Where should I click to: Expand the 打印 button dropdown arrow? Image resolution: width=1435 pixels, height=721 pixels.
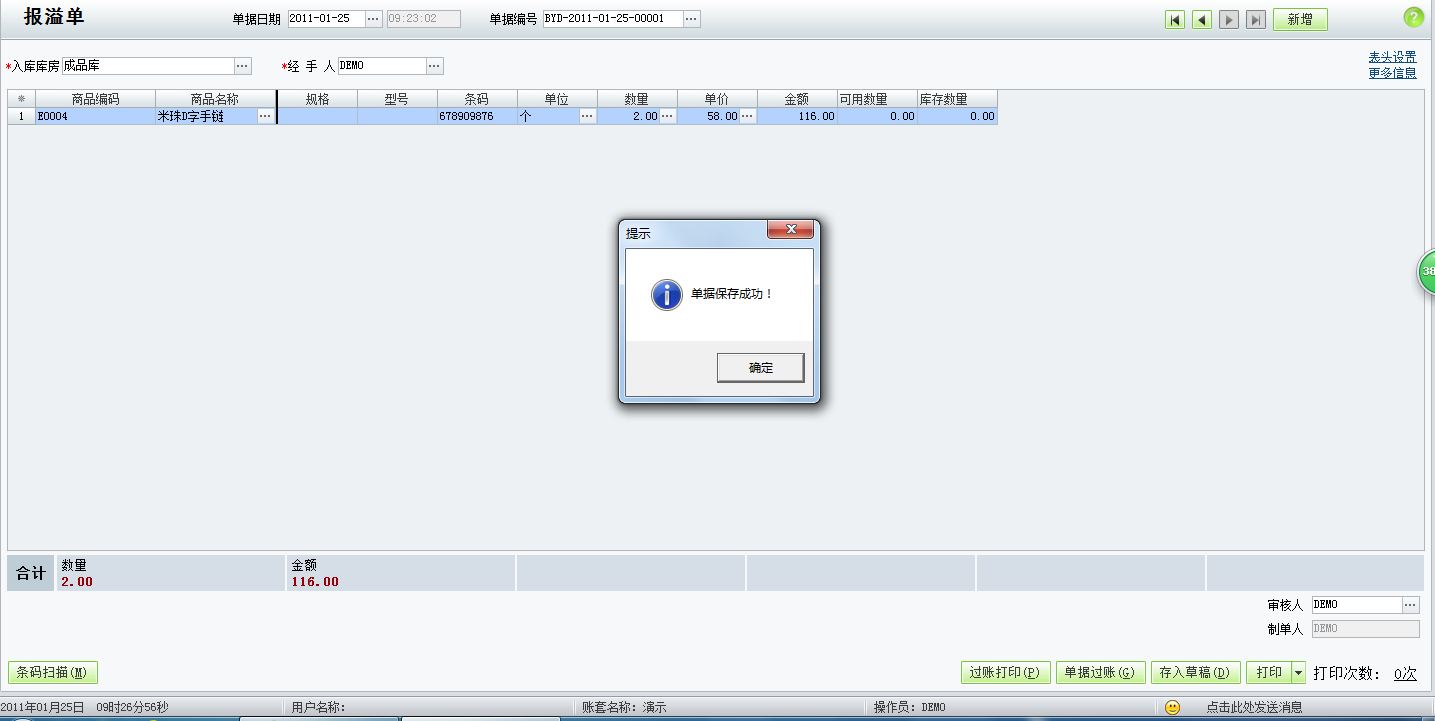click(x=1299, y=673)
